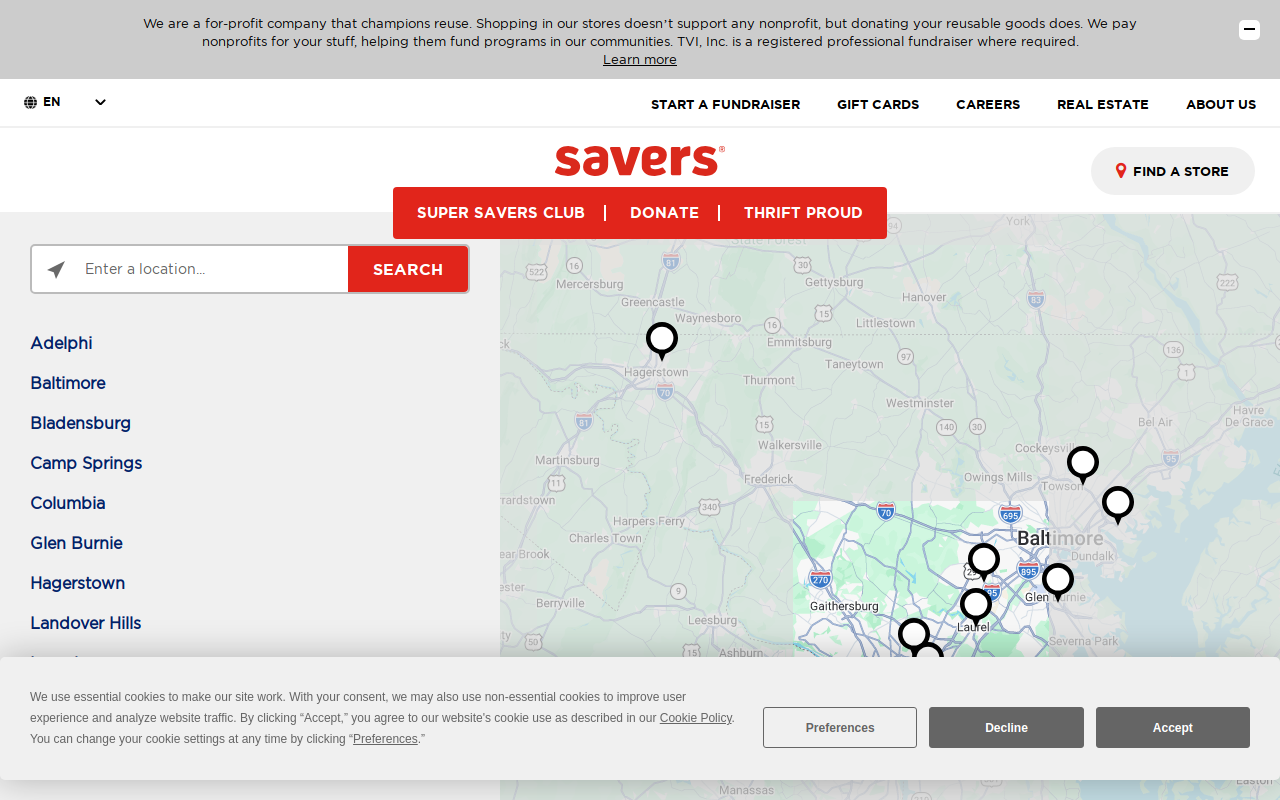Click the Gettysburg label on the map
The image size is (1280, 800).
click(x=834, y=282)
